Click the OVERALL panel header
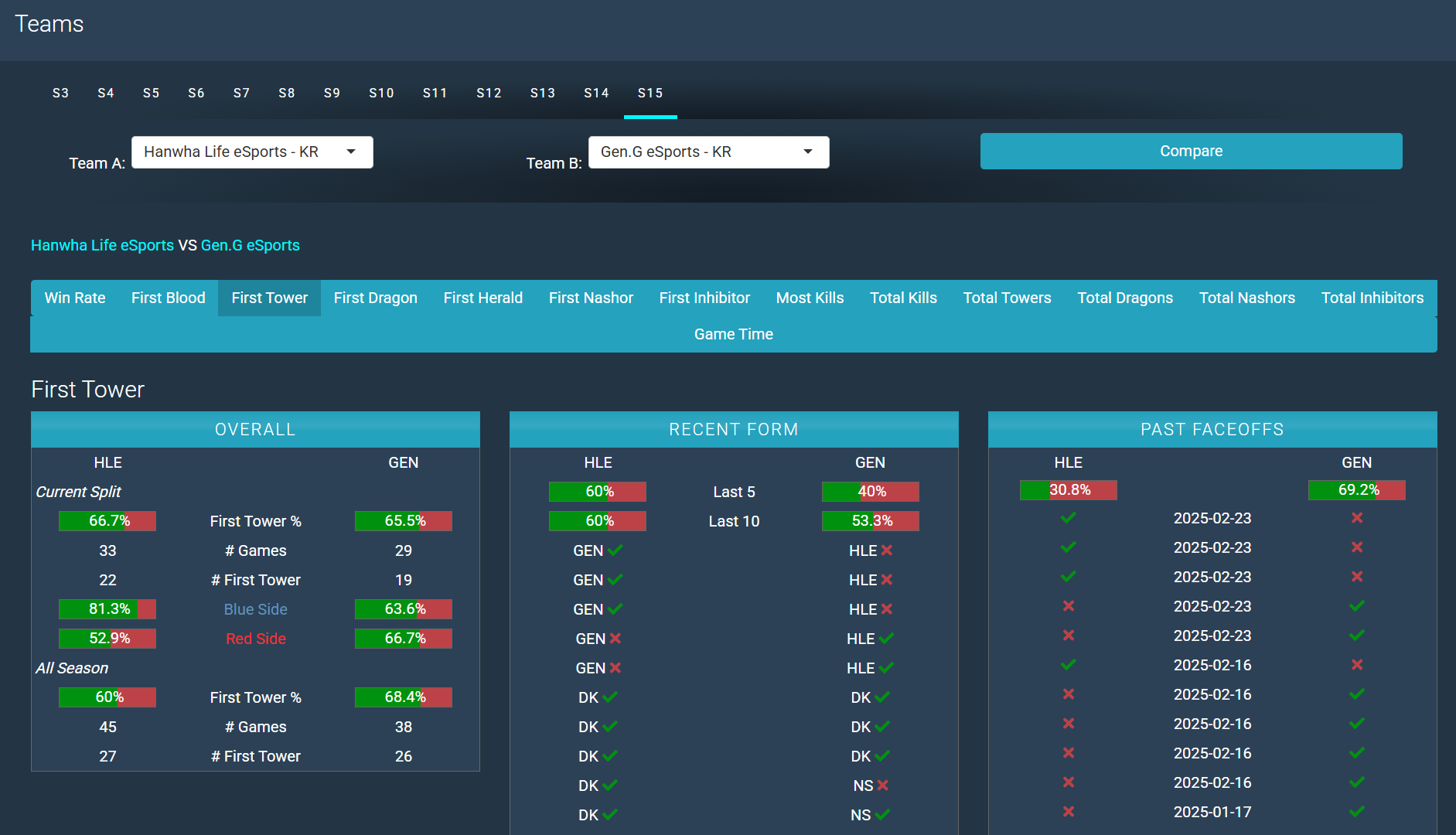 click(255, 429)
